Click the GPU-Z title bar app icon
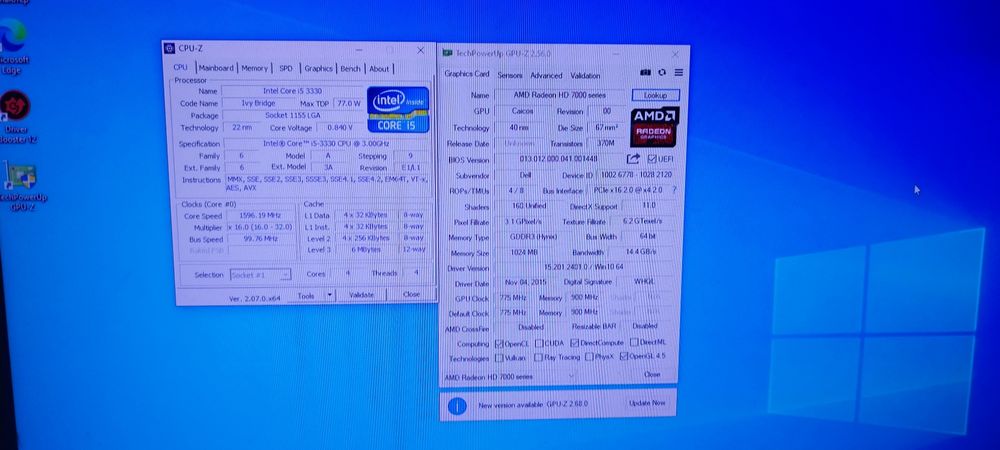 [x=448, y=53]
